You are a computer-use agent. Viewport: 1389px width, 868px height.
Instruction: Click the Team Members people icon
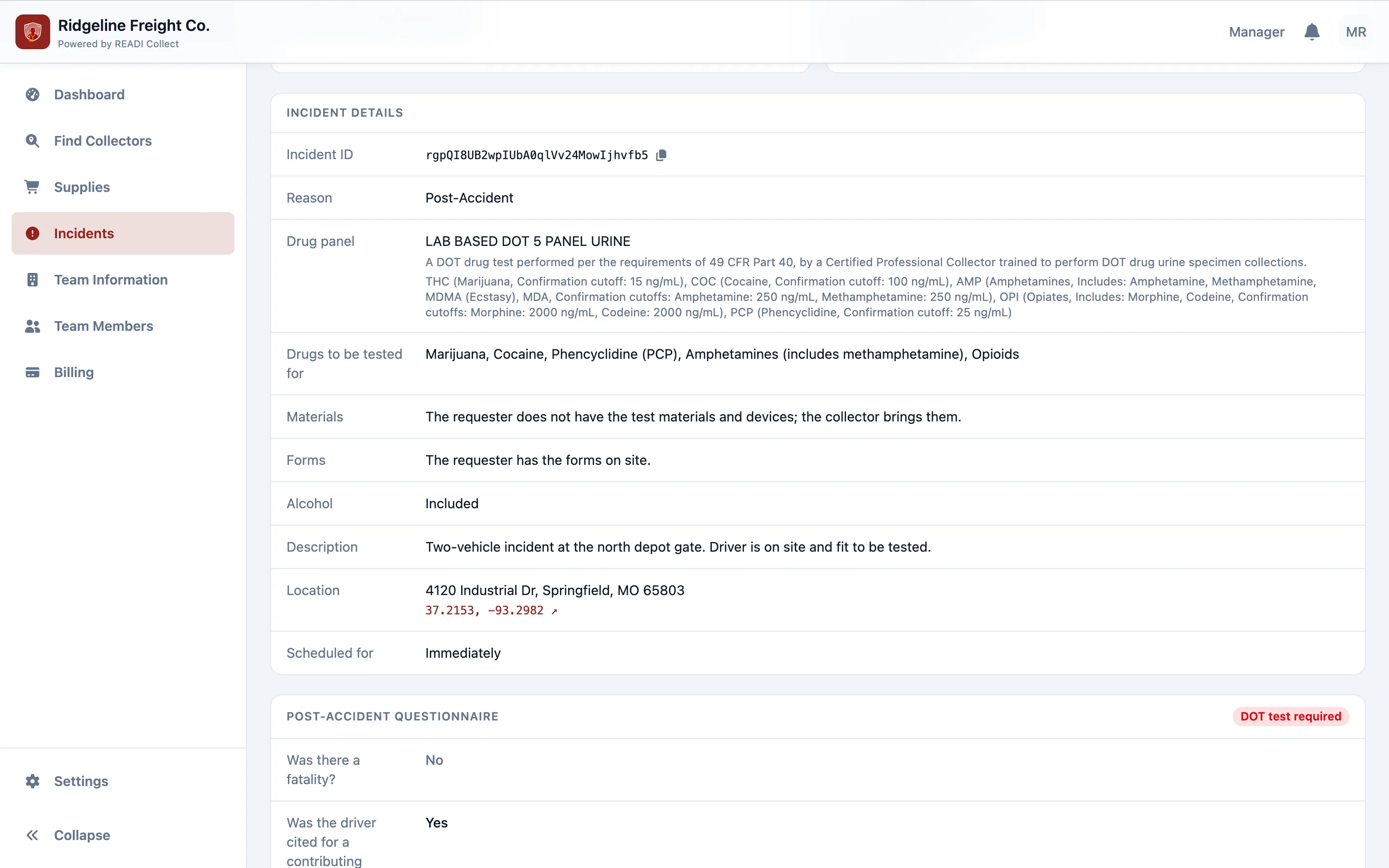[33, 326]
